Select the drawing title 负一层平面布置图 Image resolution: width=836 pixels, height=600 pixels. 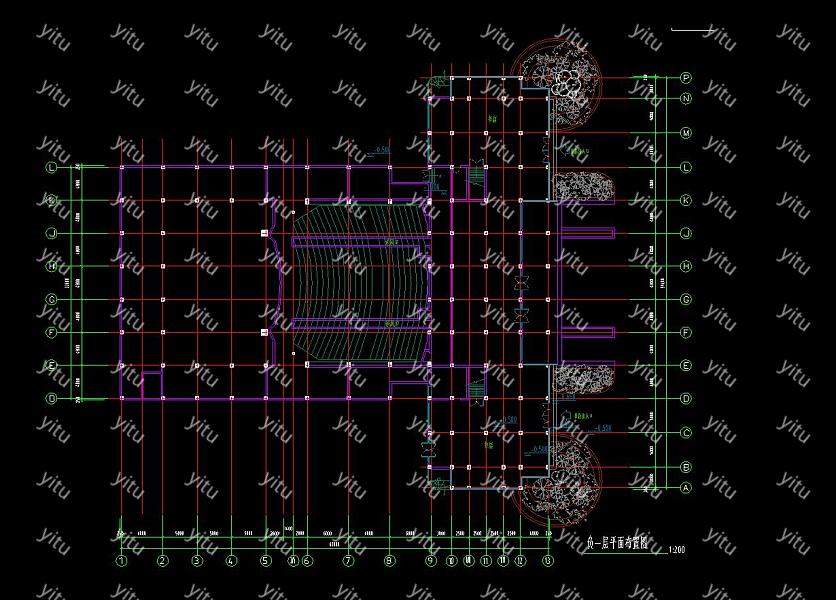(x=617, y=543)
